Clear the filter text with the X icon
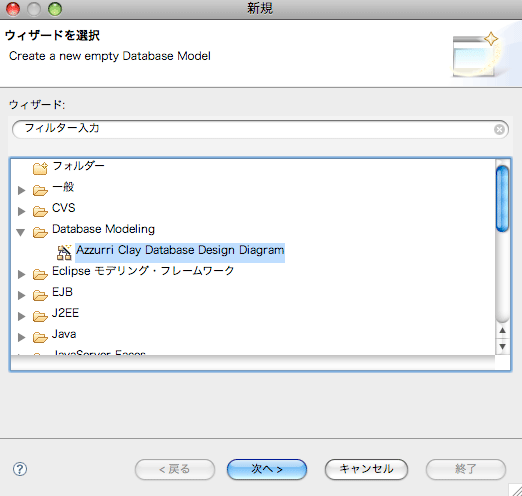This screenshot has height=496, width=522. 499,129
